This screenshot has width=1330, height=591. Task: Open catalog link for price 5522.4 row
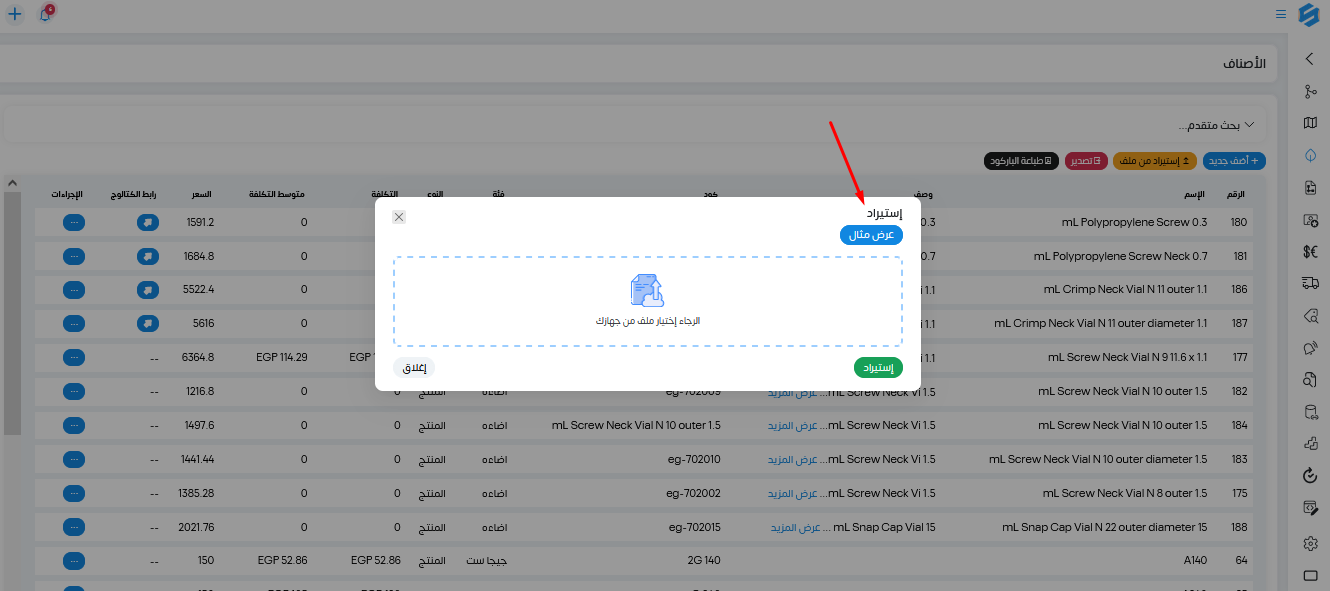pos(148,290)
